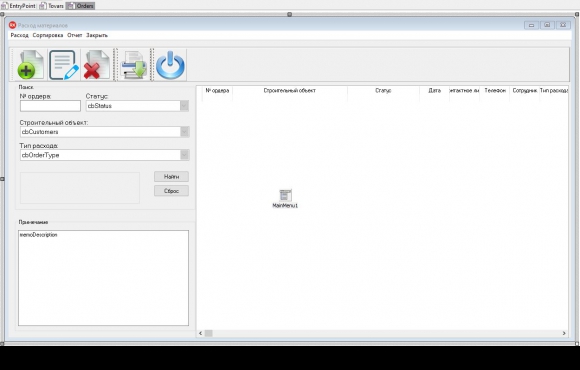The image size is (580, 370).
Task: Click the horizontal scrollbar right arrow
Action: point(564,333)
